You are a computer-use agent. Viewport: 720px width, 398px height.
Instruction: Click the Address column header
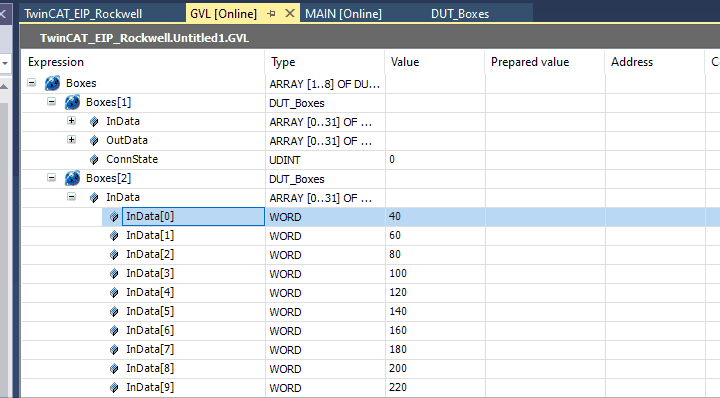[x=655, y=62]
